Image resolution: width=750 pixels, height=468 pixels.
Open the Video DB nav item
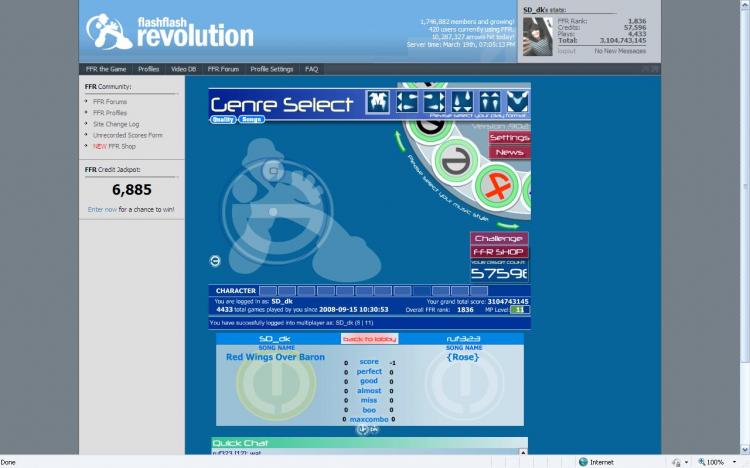[184, 69]
